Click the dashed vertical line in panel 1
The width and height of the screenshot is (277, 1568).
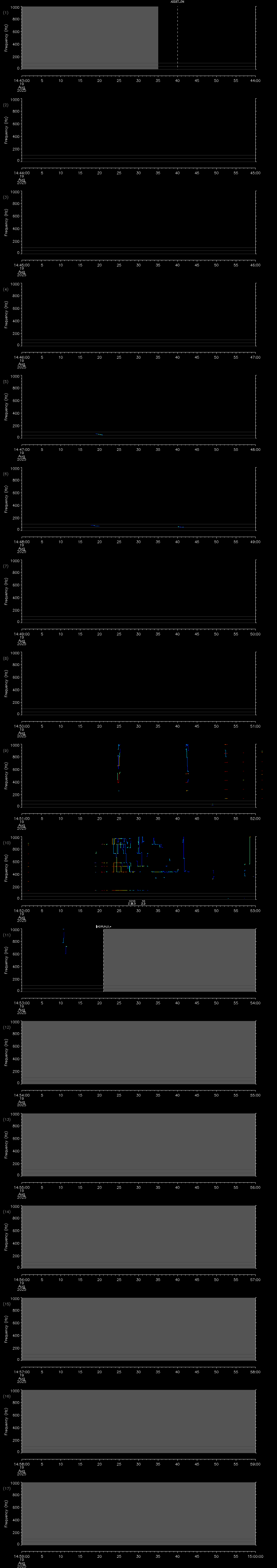(x=177, y=36)
